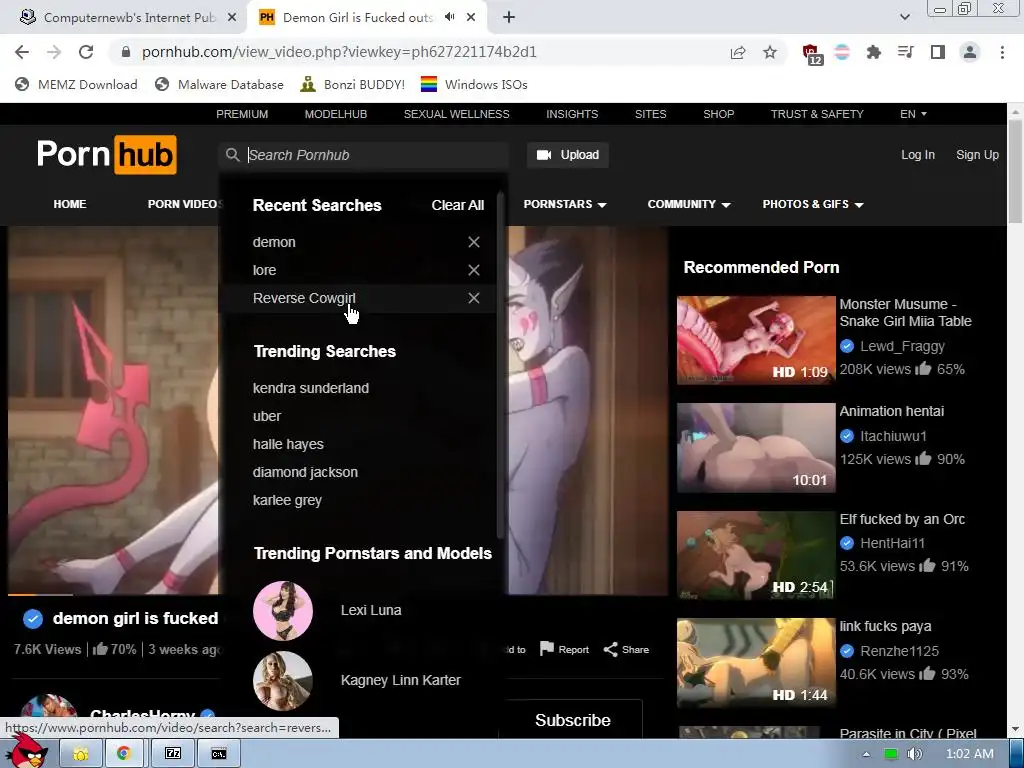Open the Windows ISOs bookmark
This screenshot has width=1024, height=768.
[x=474, y=84]
